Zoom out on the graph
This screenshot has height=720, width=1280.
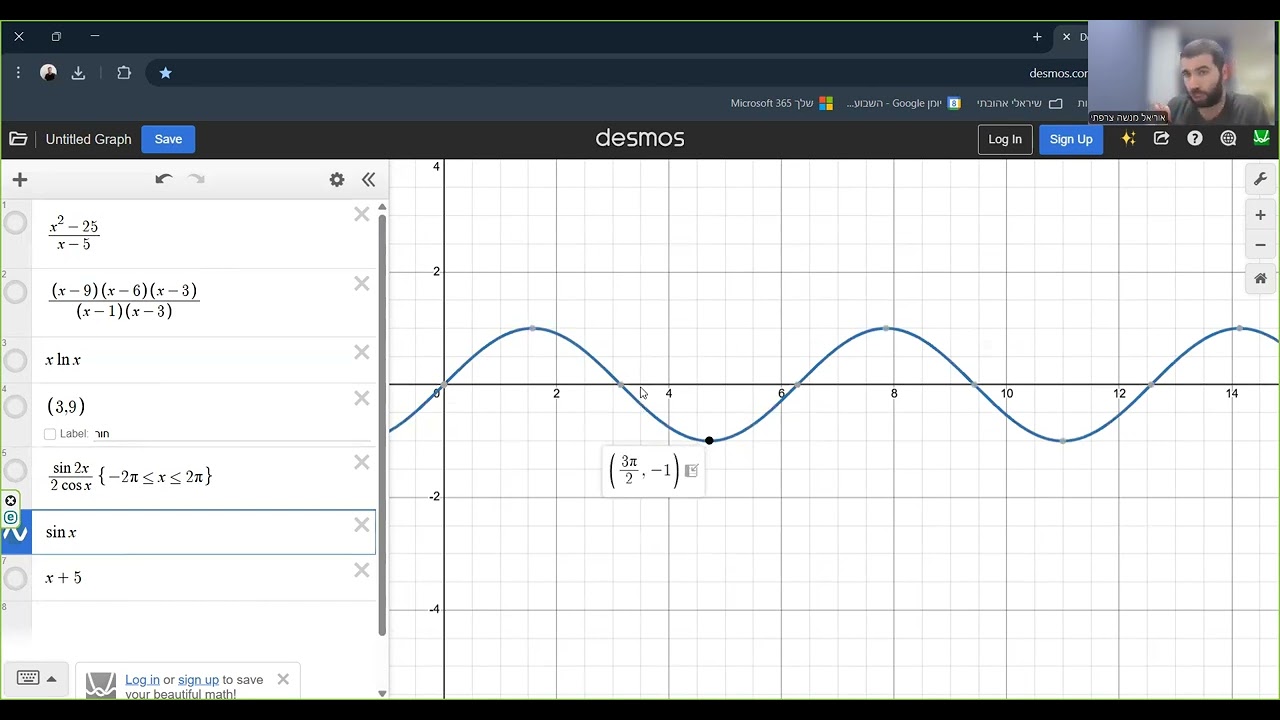click(1261, 245)
